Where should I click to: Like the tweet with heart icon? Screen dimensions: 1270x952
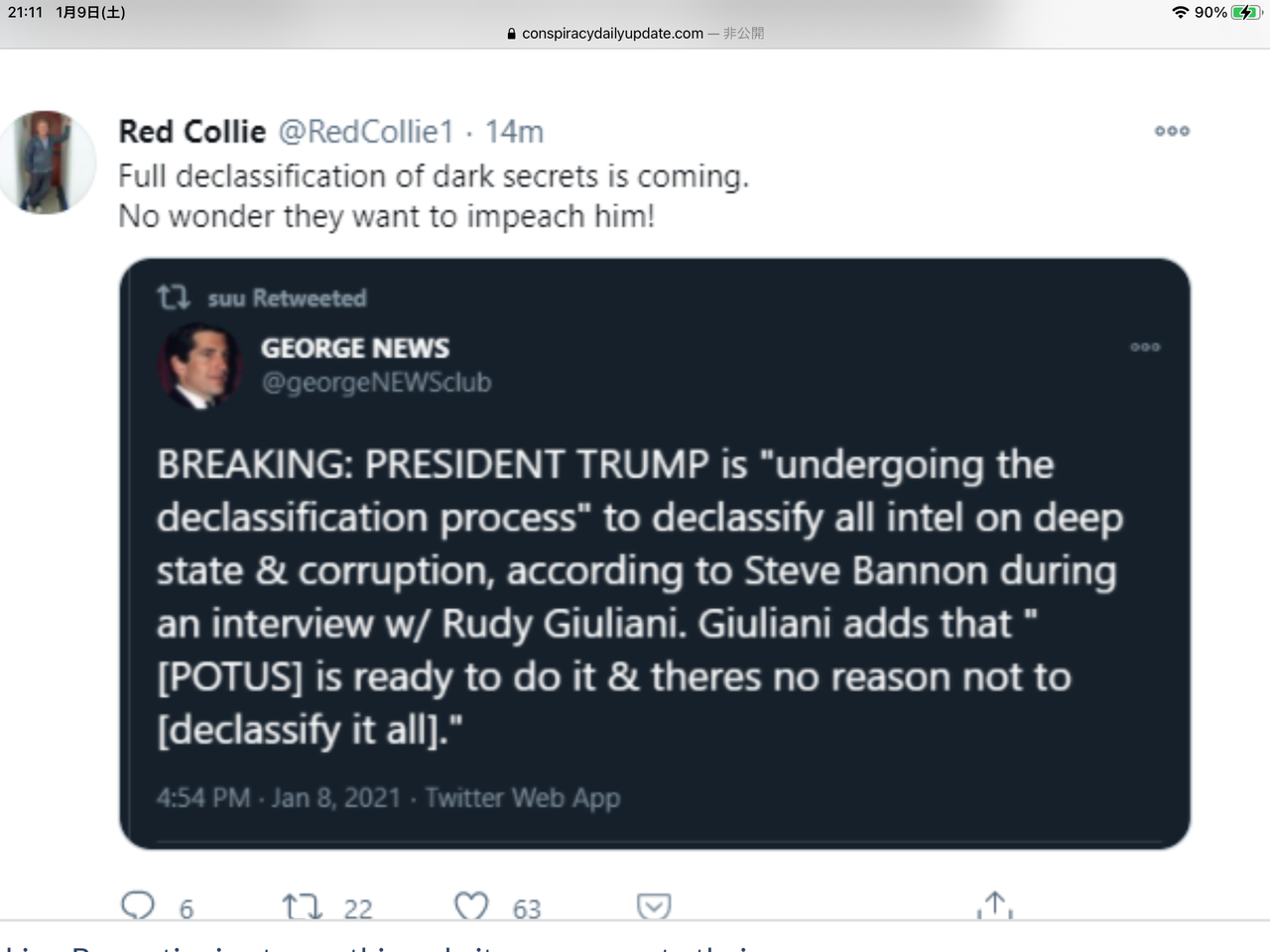coord(471,906)
